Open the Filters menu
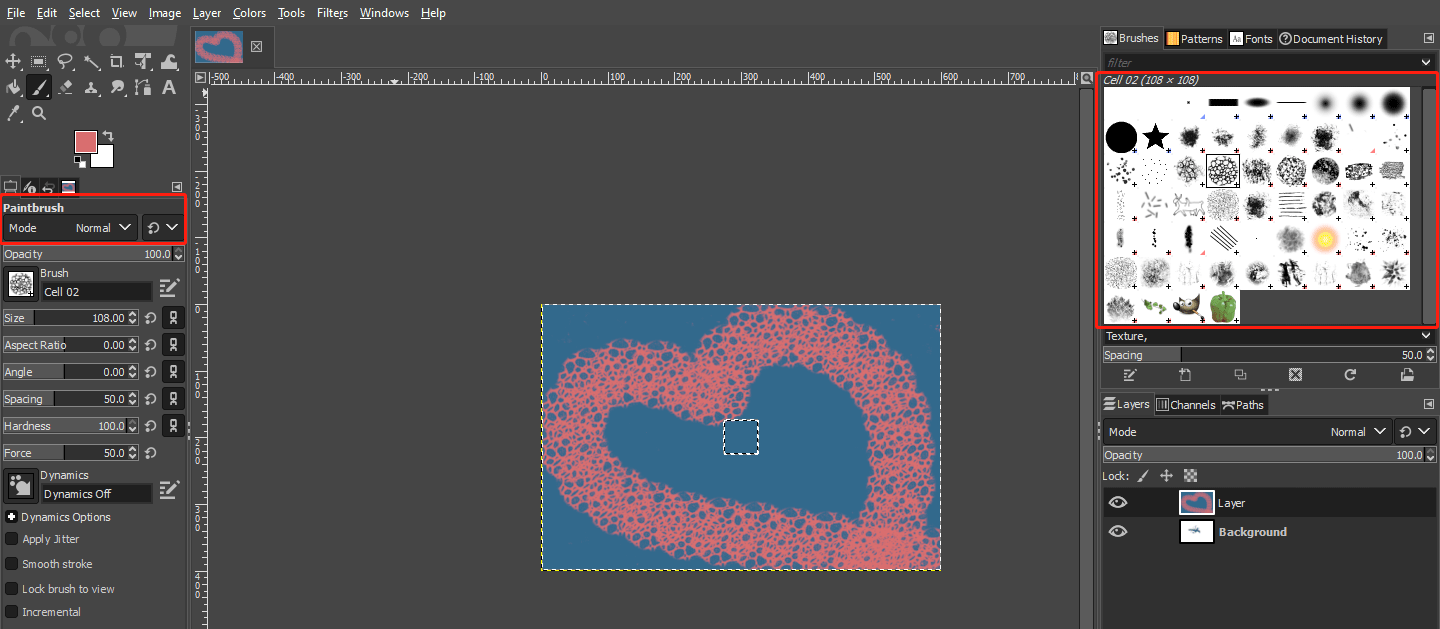 (x=332, y=12)
